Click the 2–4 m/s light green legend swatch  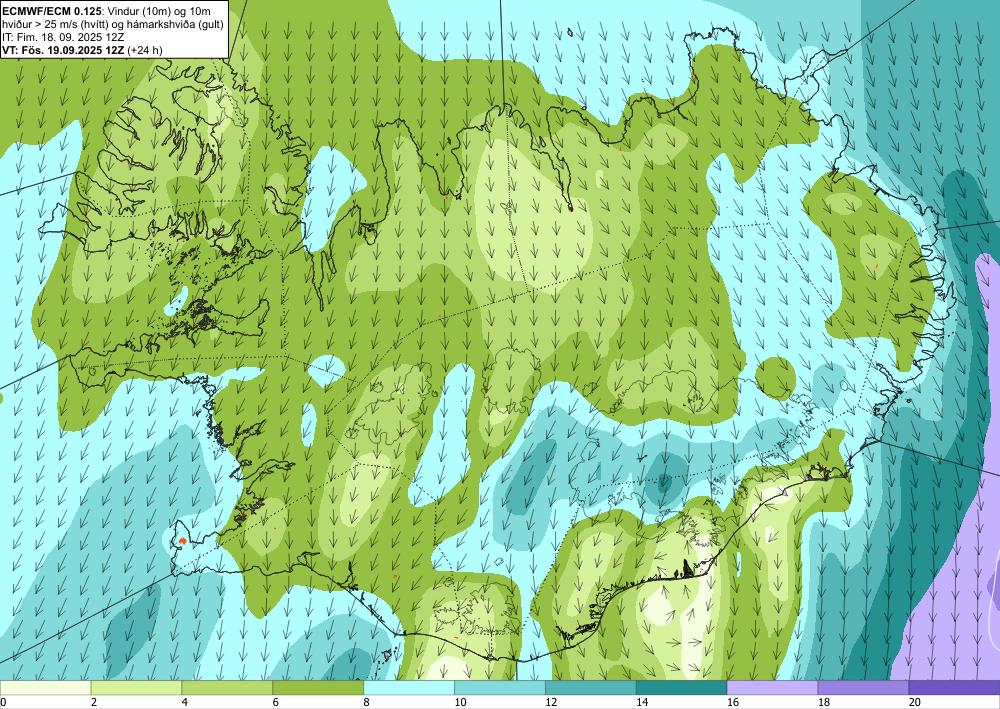(x=136, y=688)
